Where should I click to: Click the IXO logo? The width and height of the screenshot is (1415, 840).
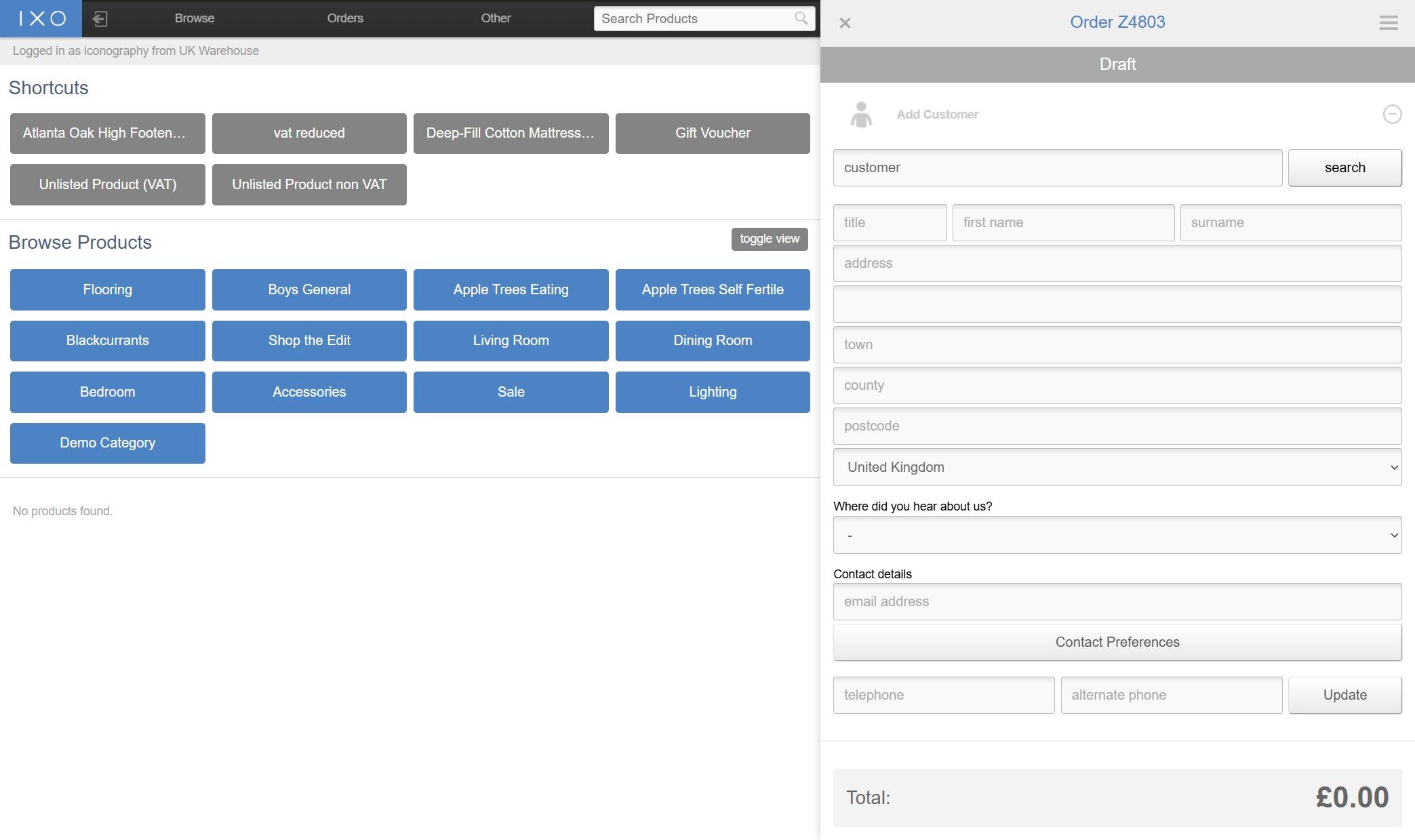[x=41, y=18]
